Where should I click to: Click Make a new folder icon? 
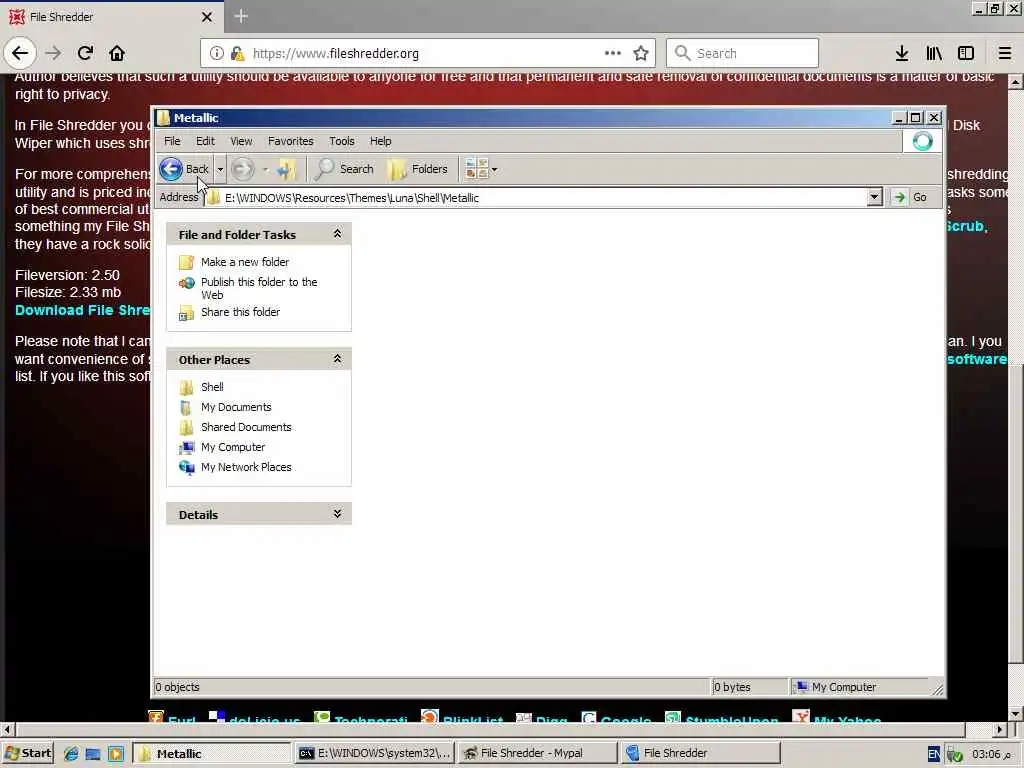(x=186, y=262)
